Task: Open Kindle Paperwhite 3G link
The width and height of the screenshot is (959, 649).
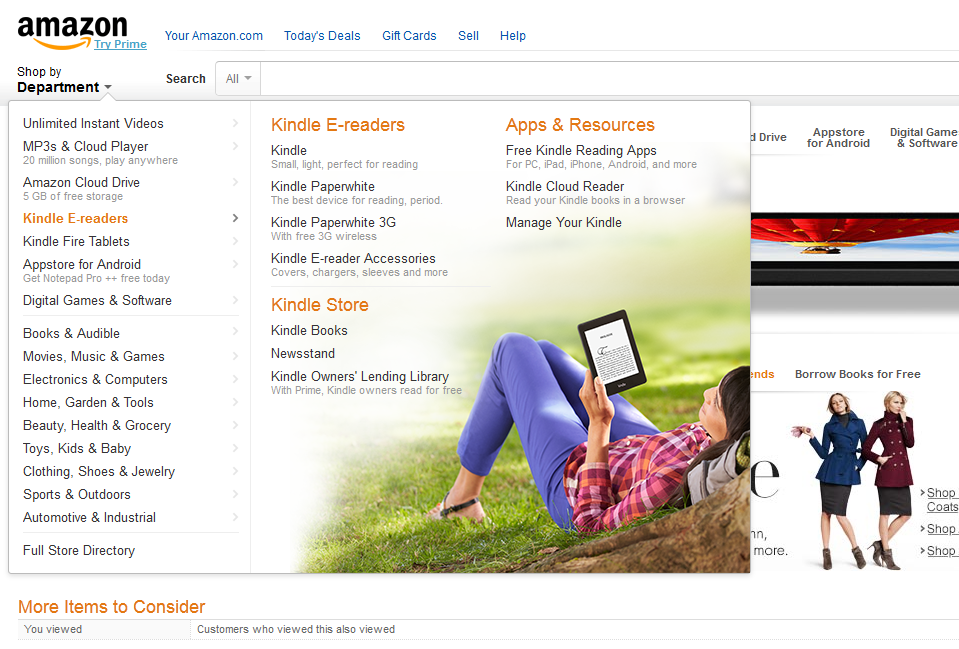Action: coord(333,223)
